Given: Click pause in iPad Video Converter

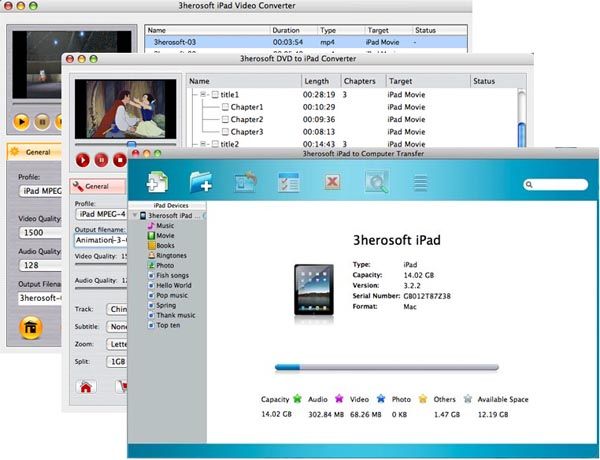Looking at the screenshot, I should coord(42,122).
